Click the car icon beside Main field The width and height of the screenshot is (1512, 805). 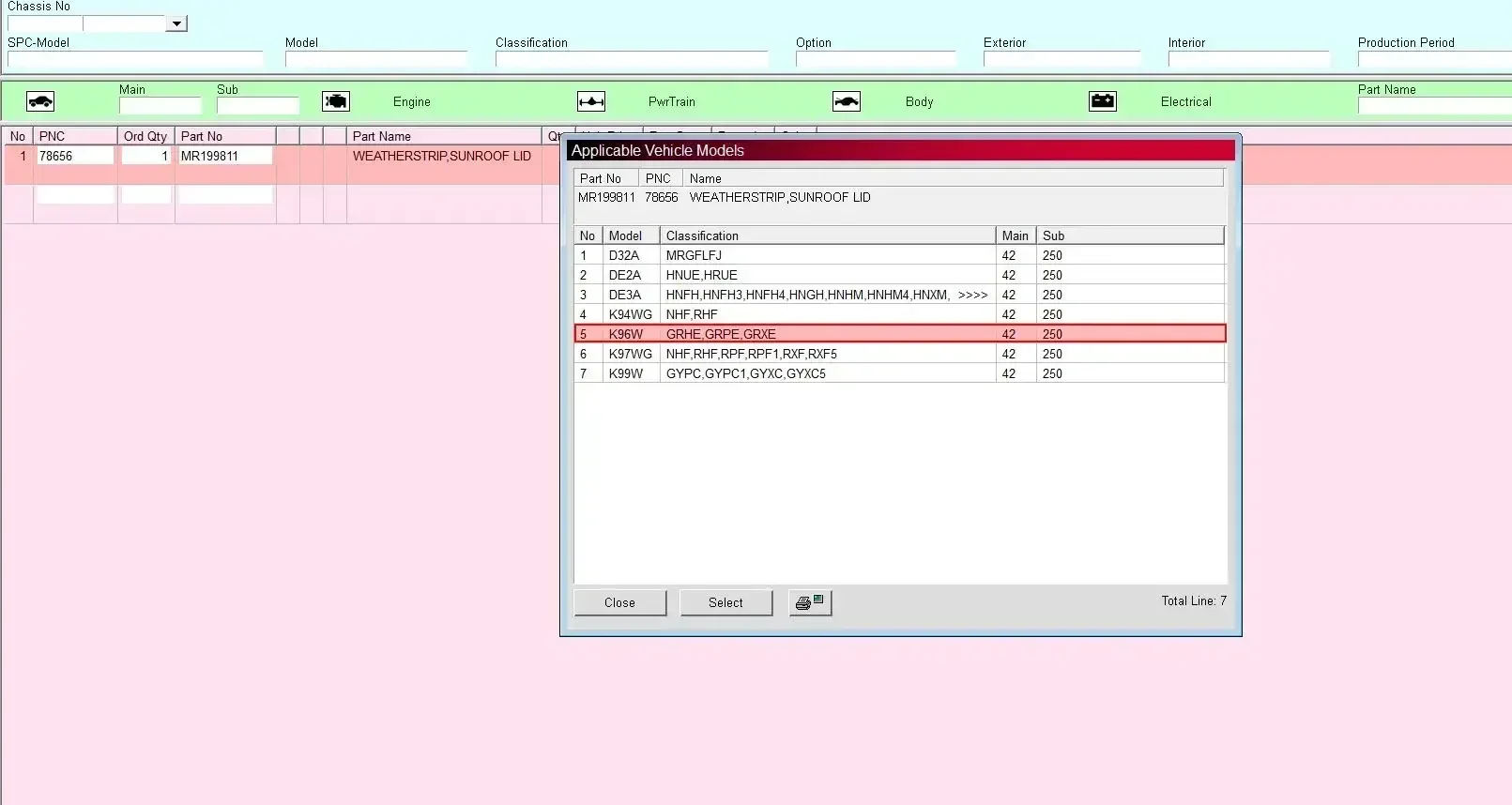pos(40,101)
